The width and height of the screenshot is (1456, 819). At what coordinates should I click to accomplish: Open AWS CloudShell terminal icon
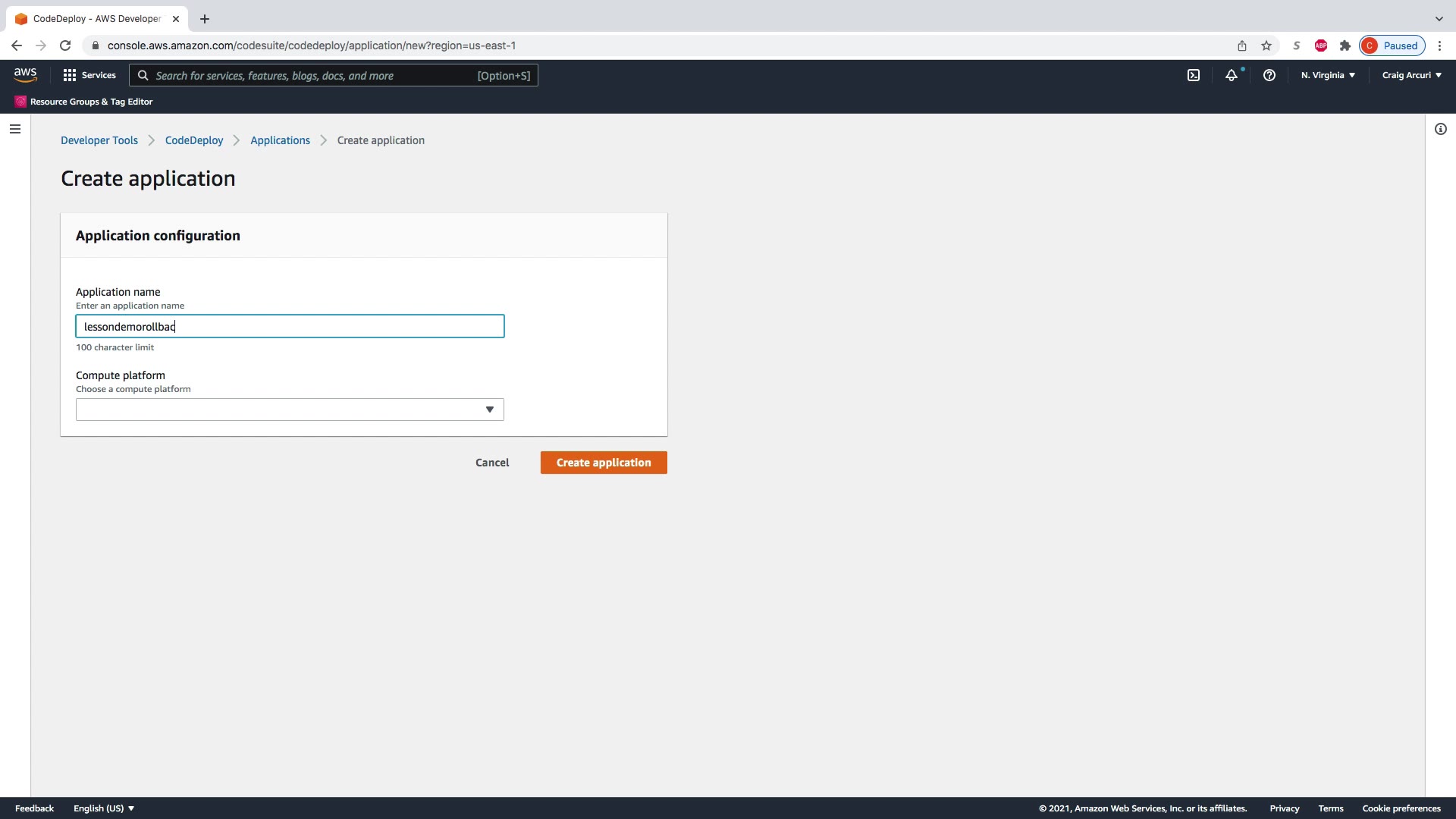tap(1194, 75)
